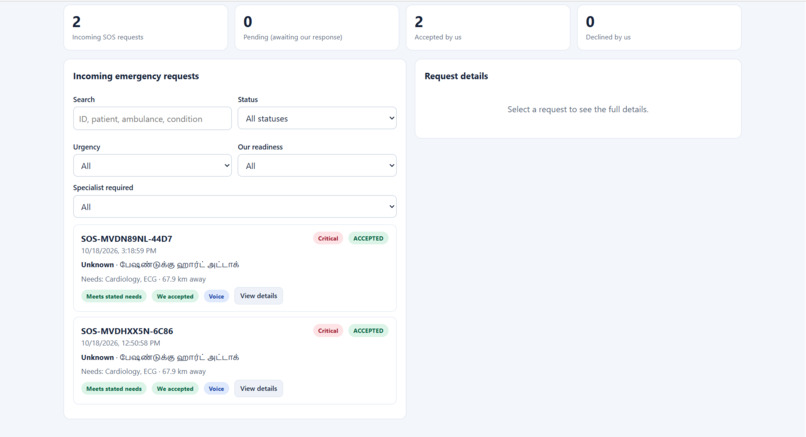Click Voice tag on SOS-MVDHXX5N-6C86

click(x=216, y=389)
